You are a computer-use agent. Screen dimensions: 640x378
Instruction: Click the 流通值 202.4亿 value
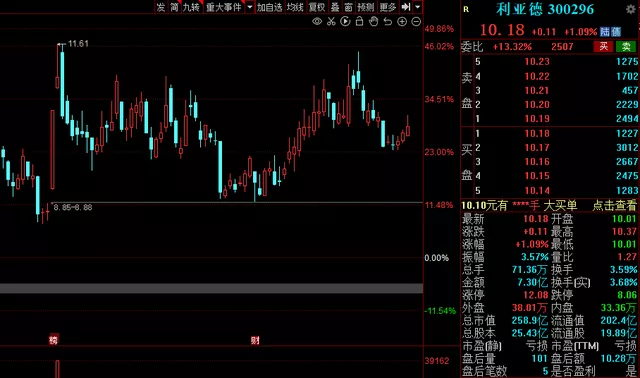(619, 320)
